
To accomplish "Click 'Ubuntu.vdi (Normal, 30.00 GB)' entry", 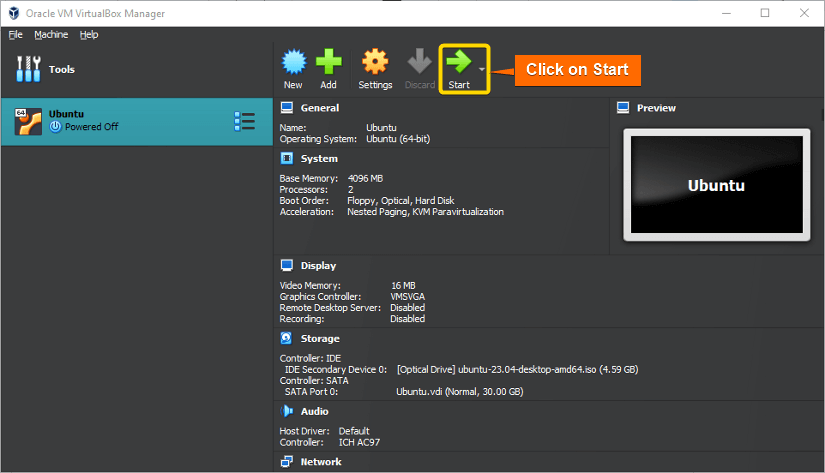I will (459, 391).
